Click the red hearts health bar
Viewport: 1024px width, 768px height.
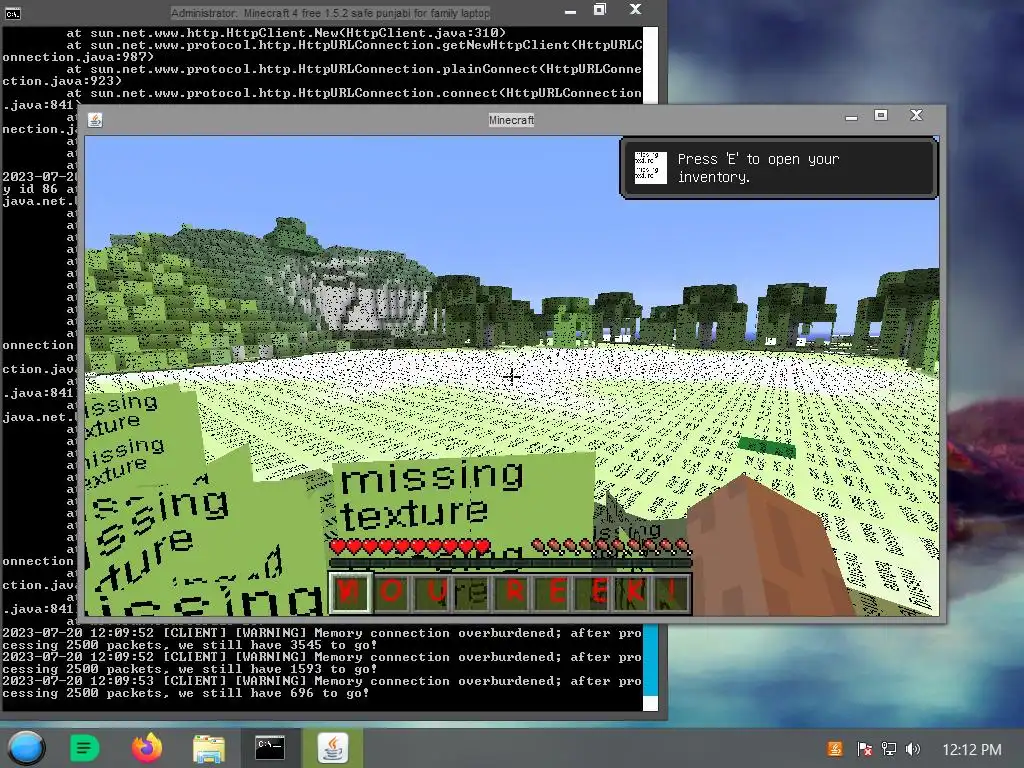tap(410, 546)
